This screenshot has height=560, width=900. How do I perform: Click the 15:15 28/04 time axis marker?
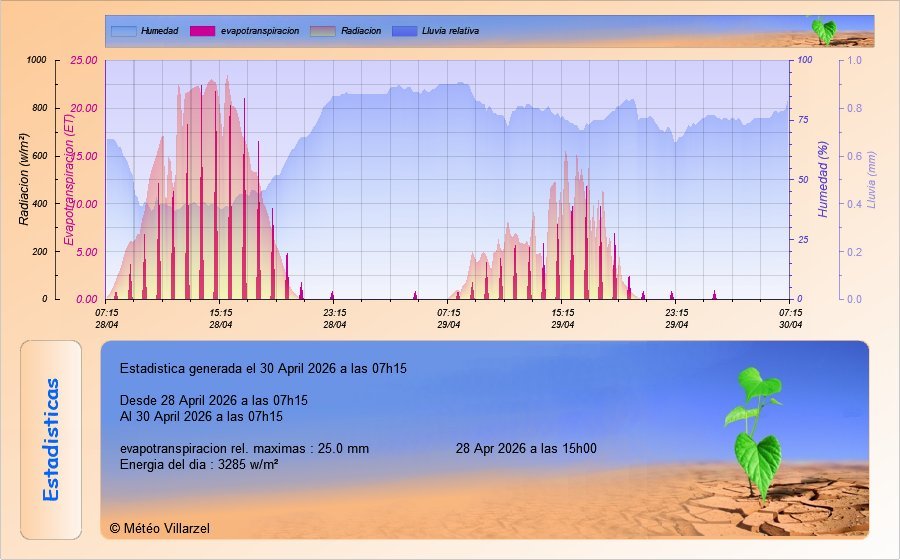click(221, 318)
